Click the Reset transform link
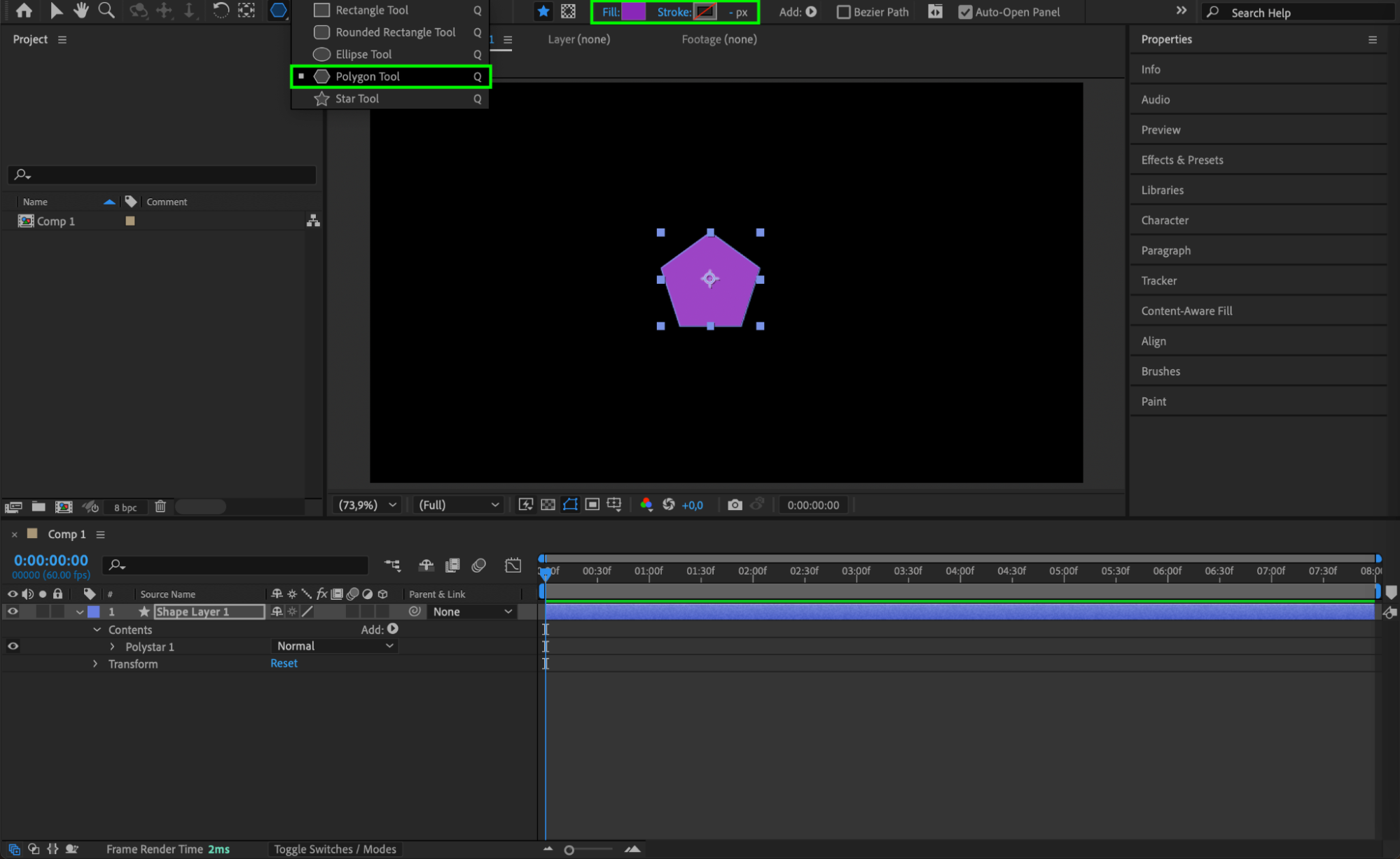Viewport: 1400px width, 859px height. pyautogui.click(x=284, y=664)
